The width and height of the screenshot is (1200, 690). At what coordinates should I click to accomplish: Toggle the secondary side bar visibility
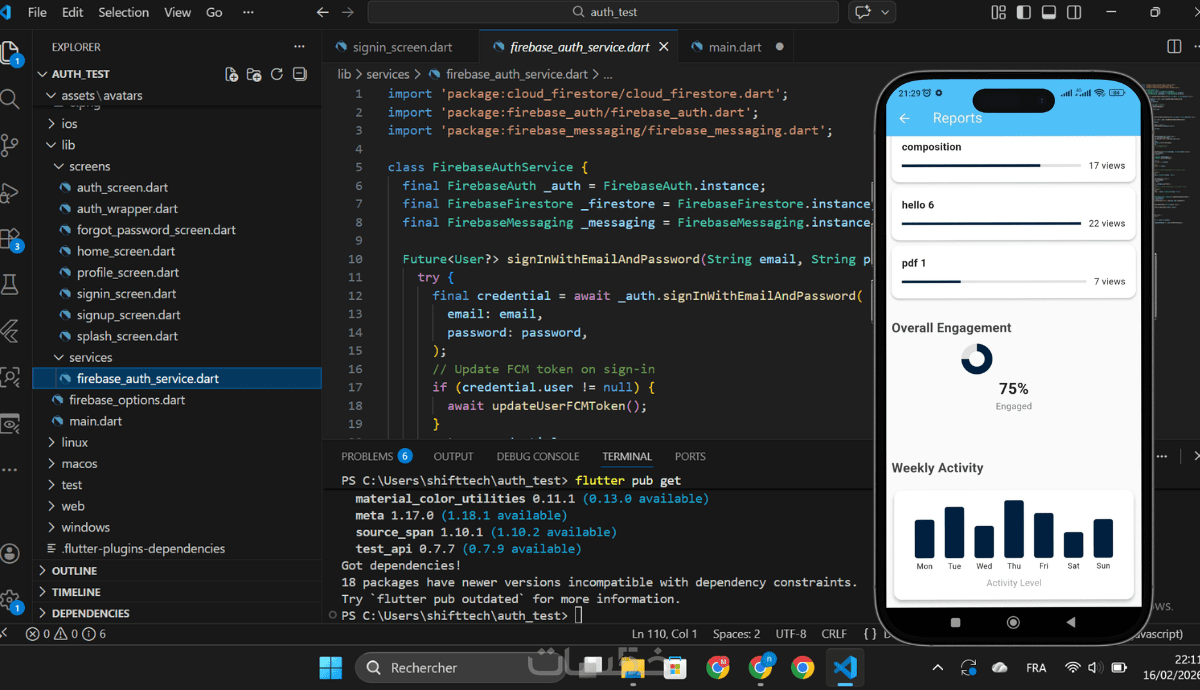pyautogui.click(x=1073, y=12)
